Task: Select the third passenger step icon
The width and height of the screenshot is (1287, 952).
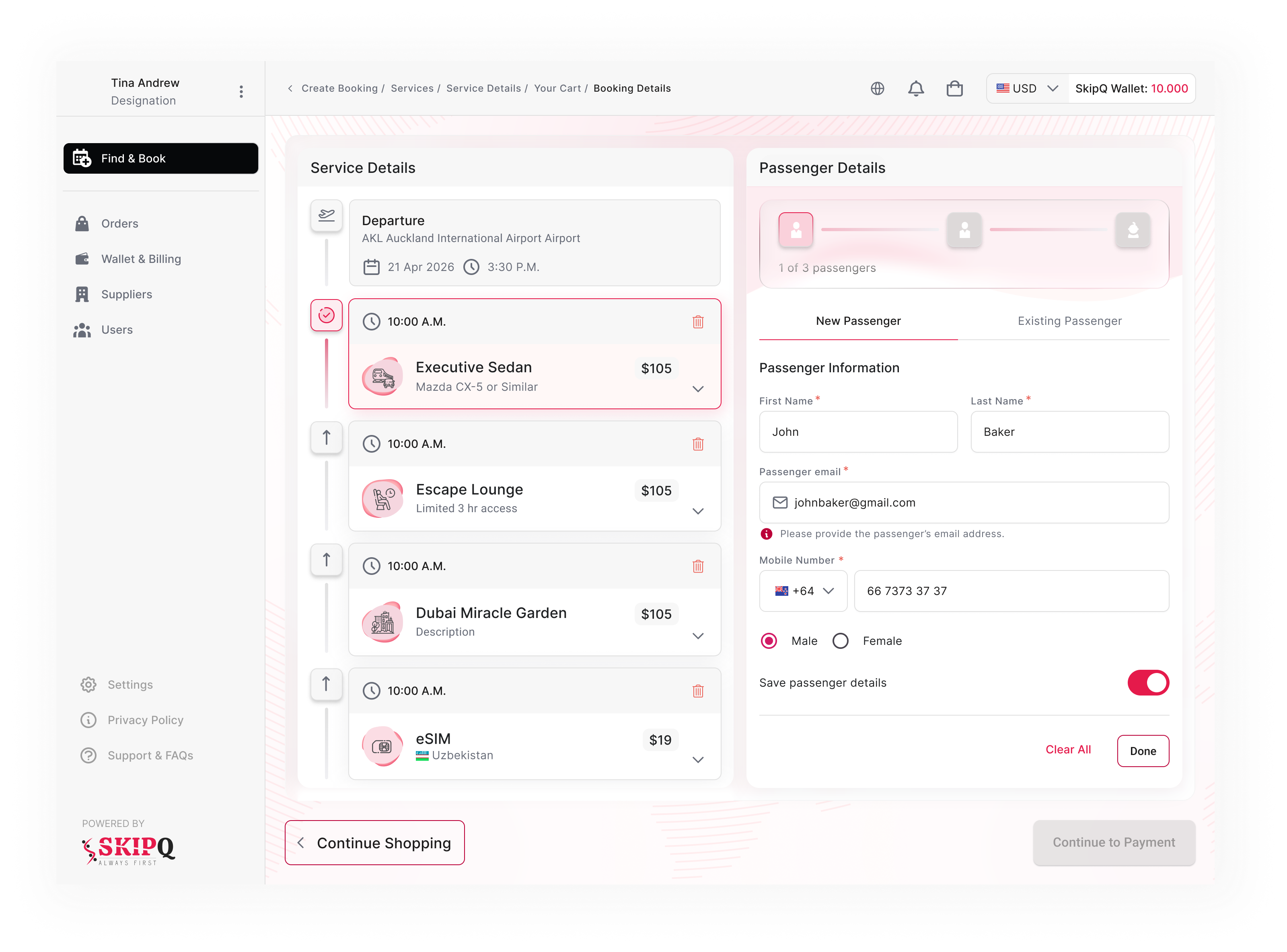Action: pos(1133,230)
